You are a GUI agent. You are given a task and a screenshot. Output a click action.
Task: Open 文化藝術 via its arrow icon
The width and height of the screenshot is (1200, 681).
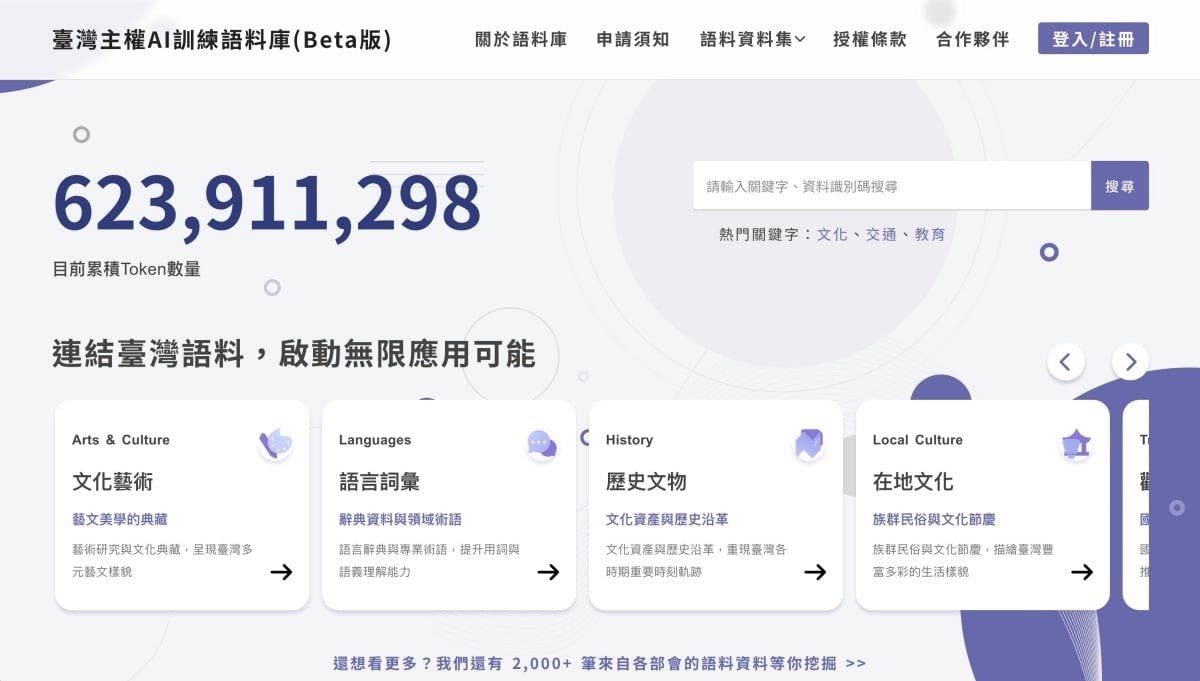tap(281, 572)
